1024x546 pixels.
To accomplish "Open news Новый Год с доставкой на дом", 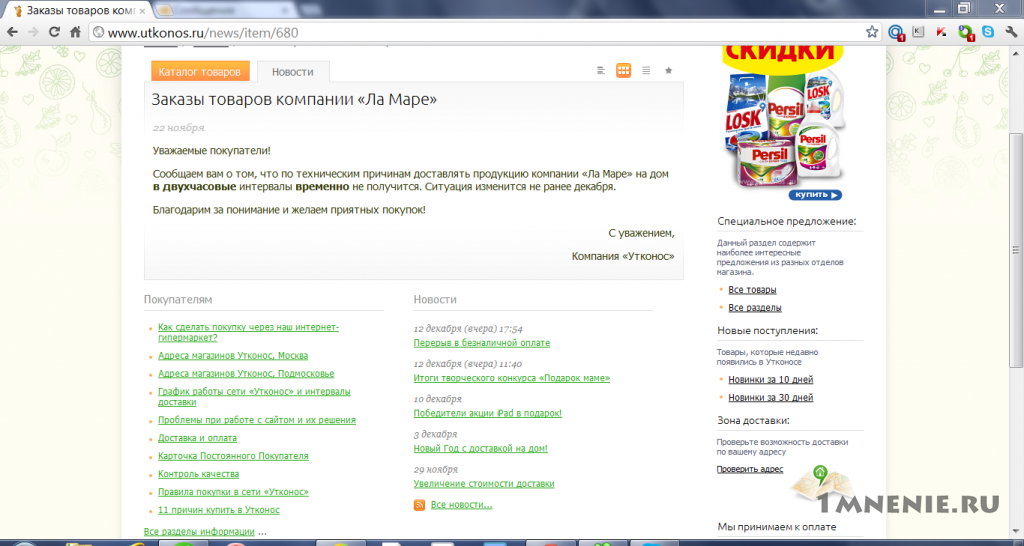I will pyautogui.click(x=481, y=449).
